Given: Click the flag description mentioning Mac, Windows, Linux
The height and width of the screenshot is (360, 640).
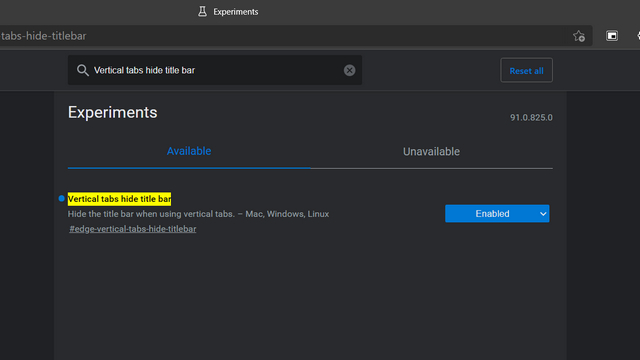Looking at the screenshot, I should (198, 214).
